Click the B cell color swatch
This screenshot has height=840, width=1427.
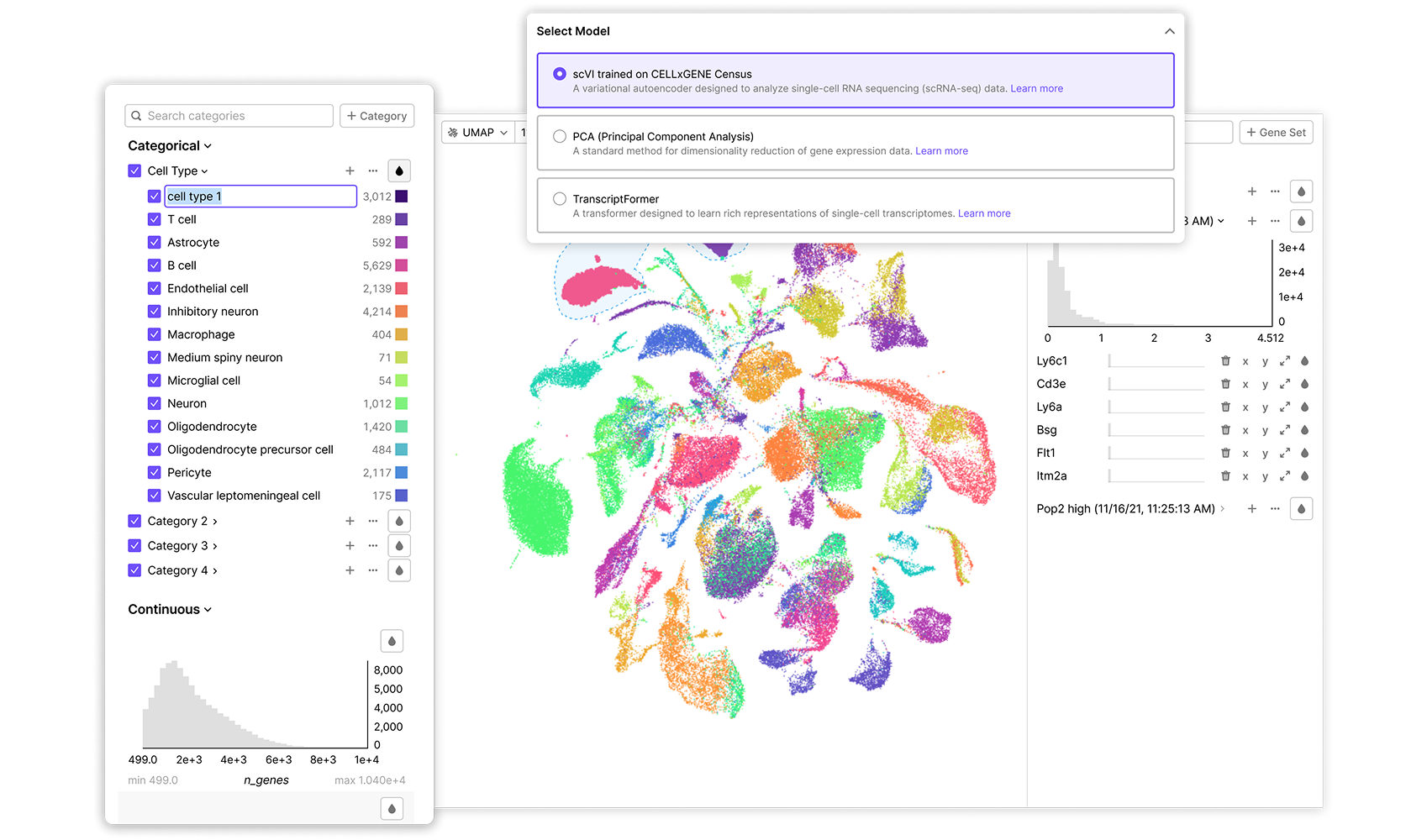click(404, 265)
